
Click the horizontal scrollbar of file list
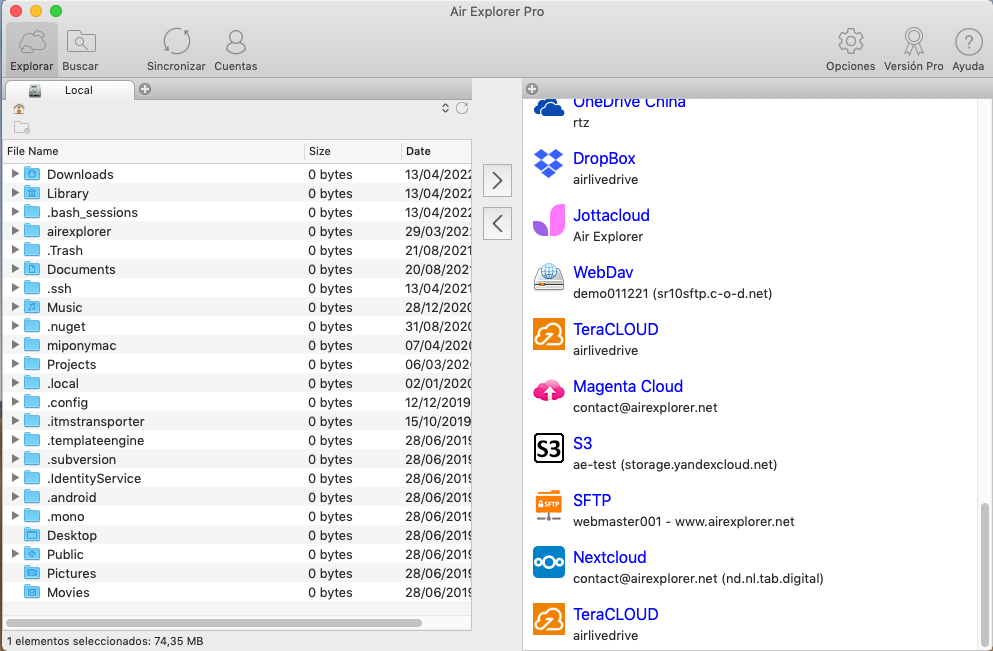tap(214, 623)
